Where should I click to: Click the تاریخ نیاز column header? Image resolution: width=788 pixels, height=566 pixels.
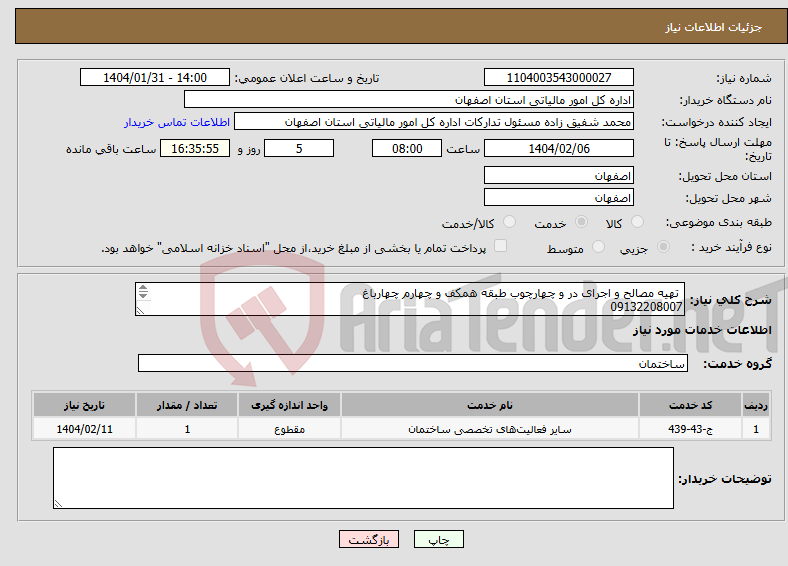point(84,405)
